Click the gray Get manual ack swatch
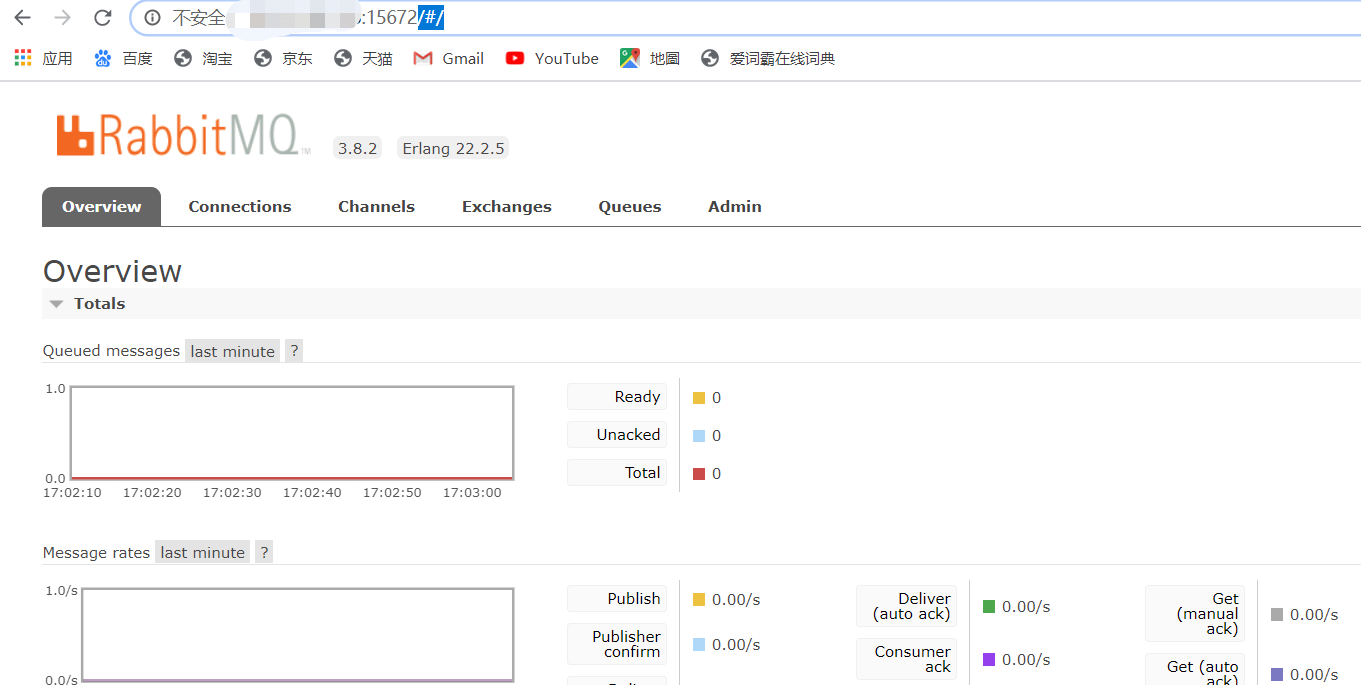The width and height of the screenshot is (1361, 685). [x=1277, y=615]
